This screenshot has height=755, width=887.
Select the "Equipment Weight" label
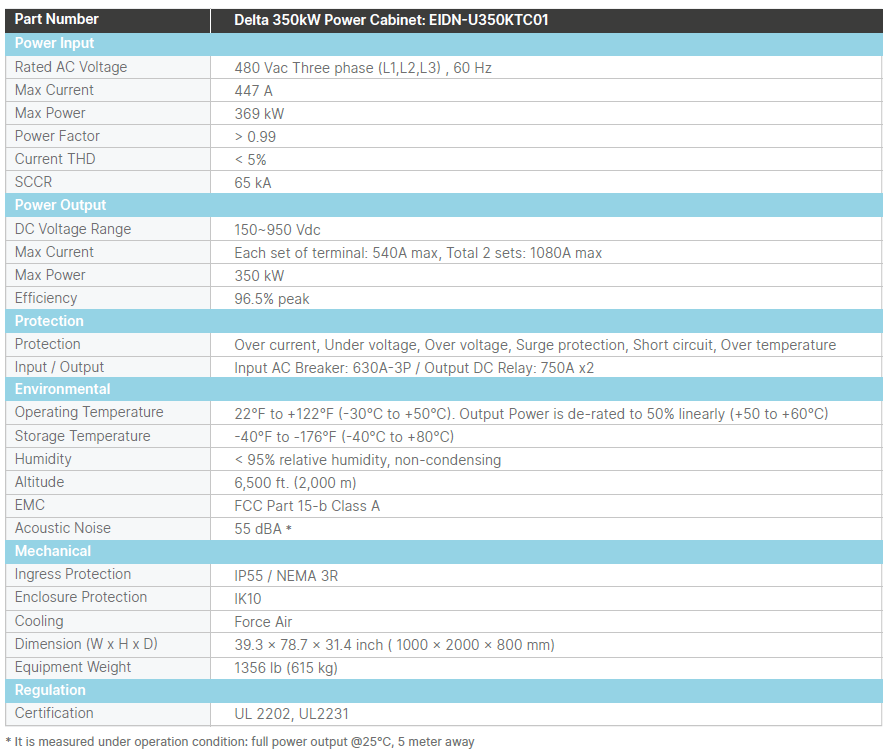(x=73, y=667)
